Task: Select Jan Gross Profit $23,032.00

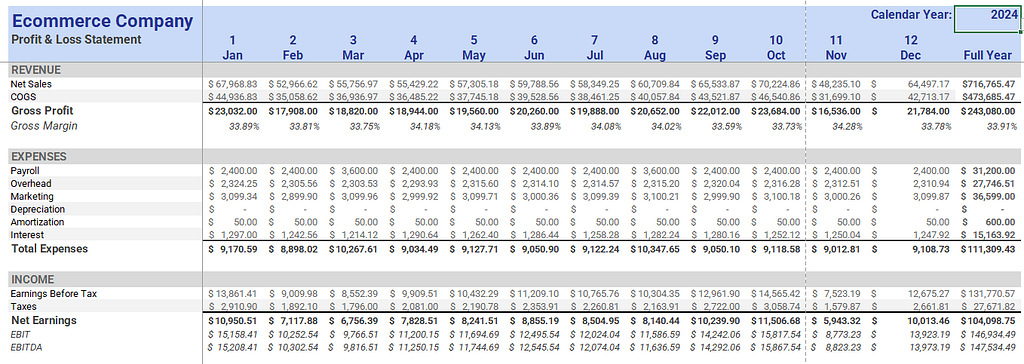Action: tap(232, 112)
